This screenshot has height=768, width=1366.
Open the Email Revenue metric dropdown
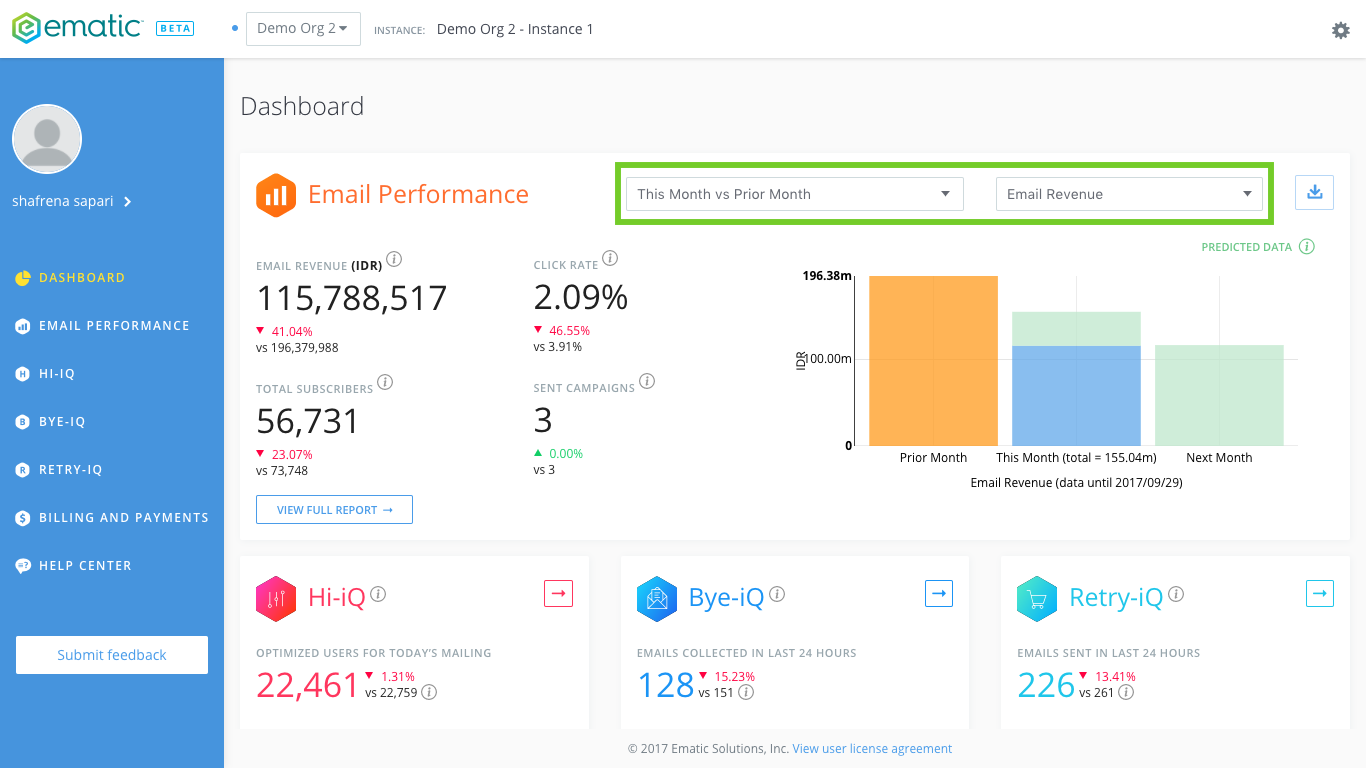[x=1129, y=194]
